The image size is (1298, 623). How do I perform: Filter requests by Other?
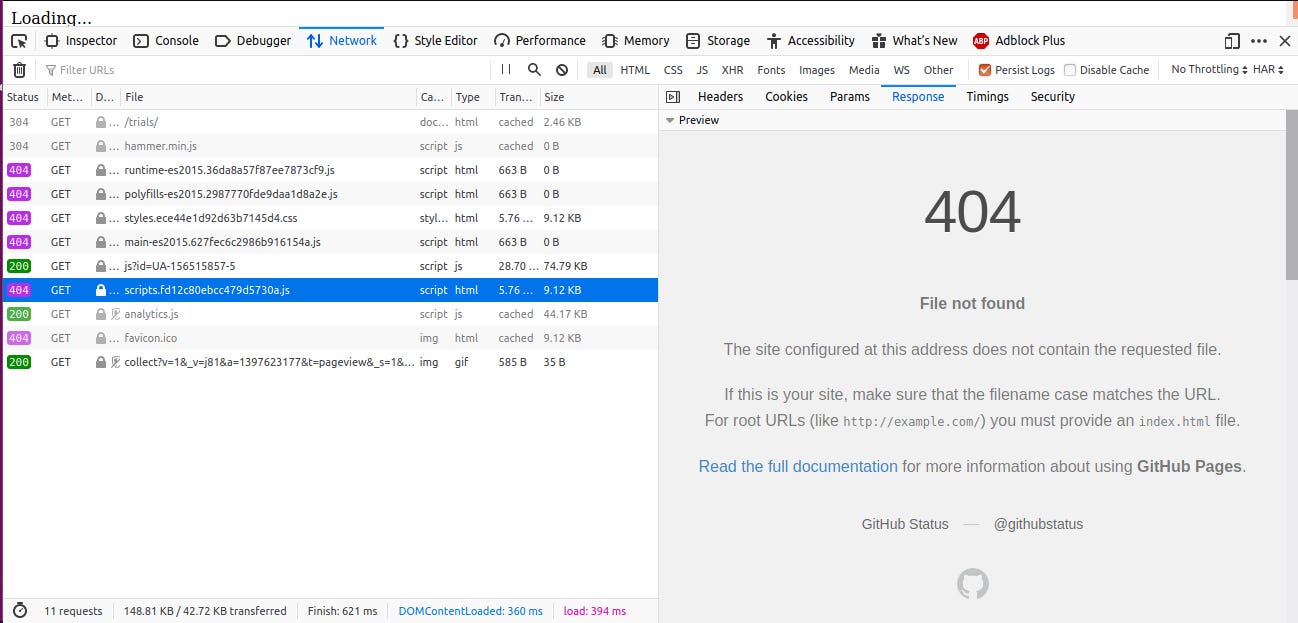point(938,70)
